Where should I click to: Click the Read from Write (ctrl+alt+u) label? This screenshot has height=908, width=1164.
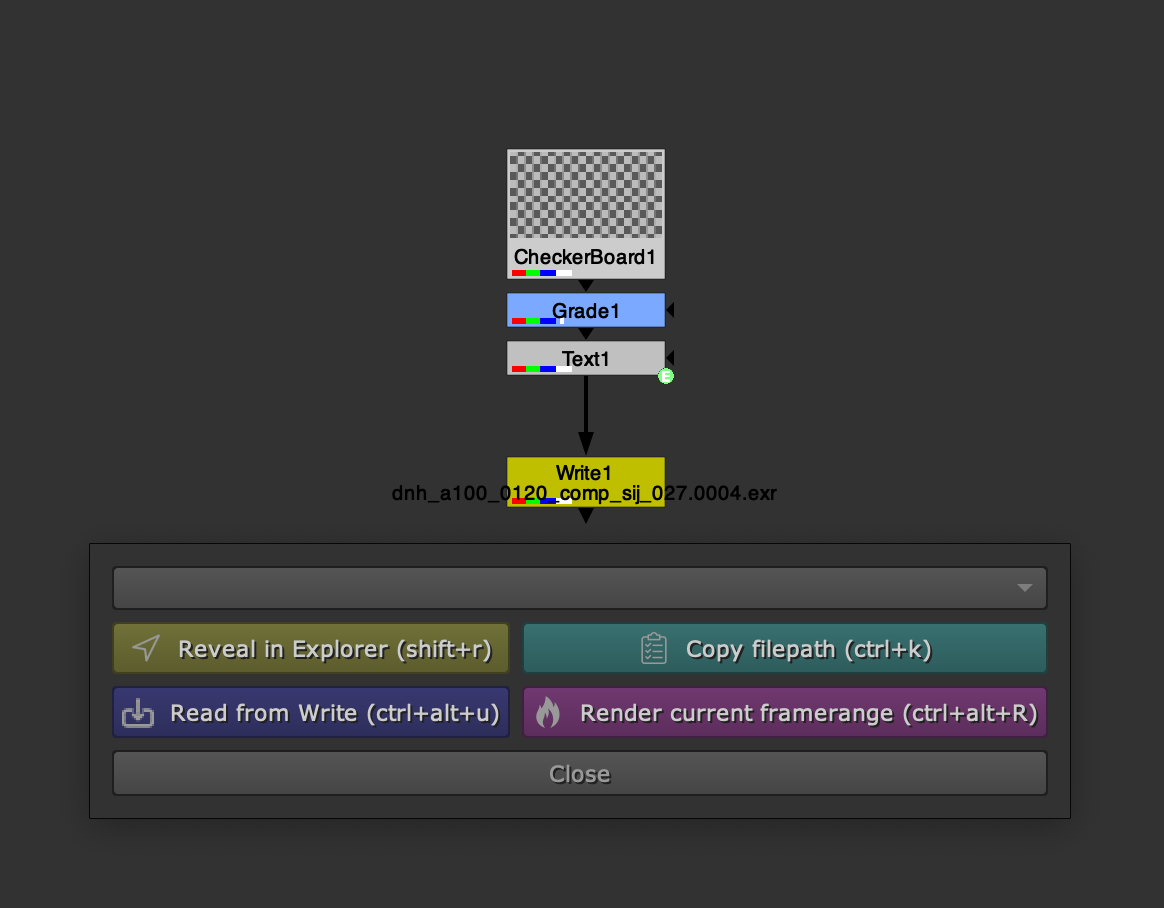click(x=334, y=713)
